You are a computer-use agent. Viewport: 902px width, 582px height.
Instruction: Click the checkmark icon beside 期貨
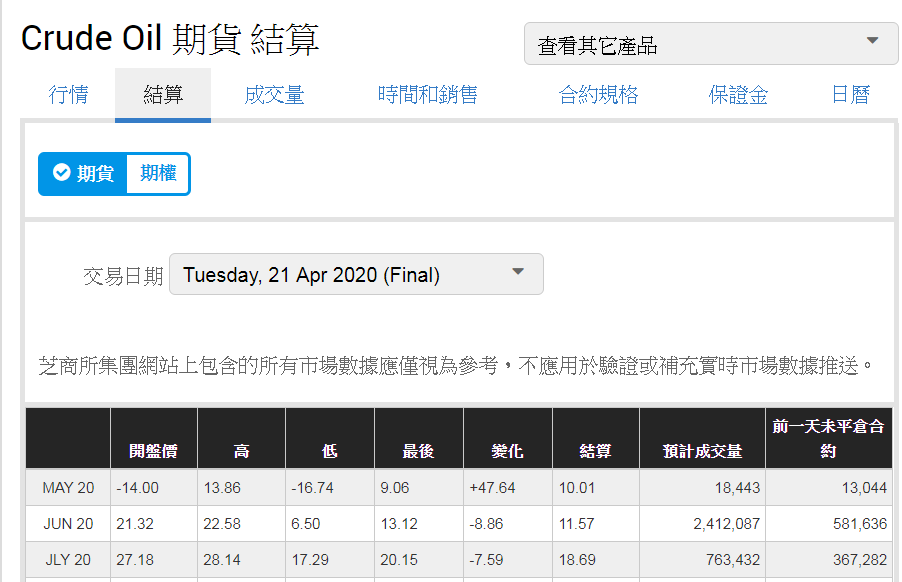point(62,172)
